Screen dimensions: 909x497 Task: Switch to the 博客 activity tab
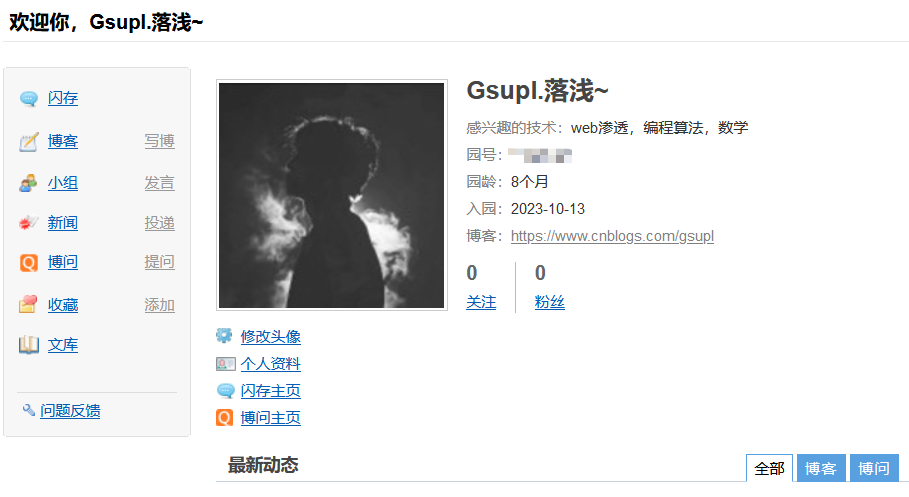(821, 468)
